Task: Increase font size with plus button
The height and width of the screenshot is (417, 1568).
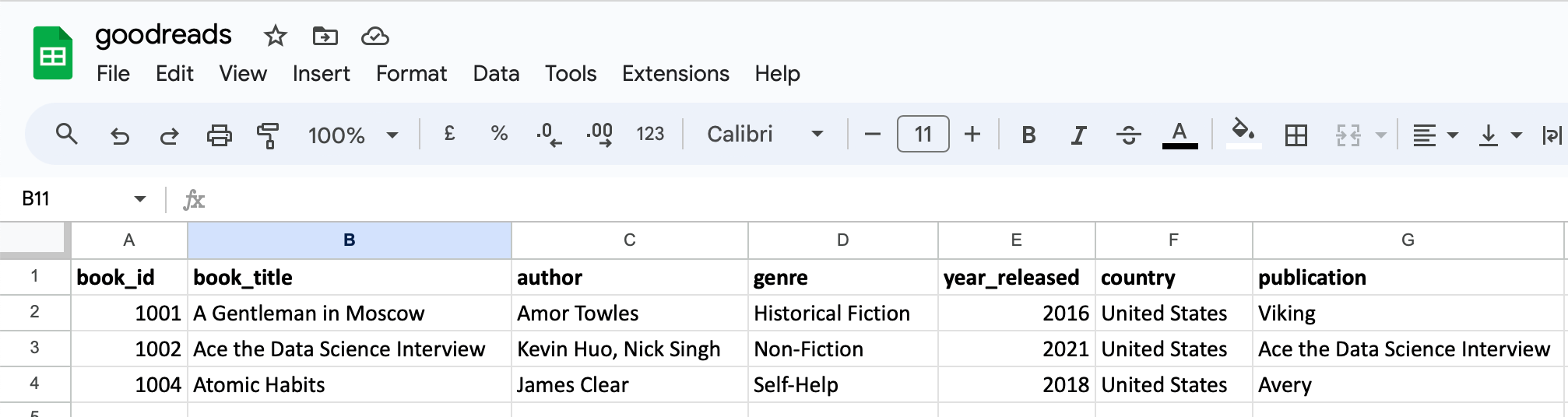Action: [x=972, y=135]
